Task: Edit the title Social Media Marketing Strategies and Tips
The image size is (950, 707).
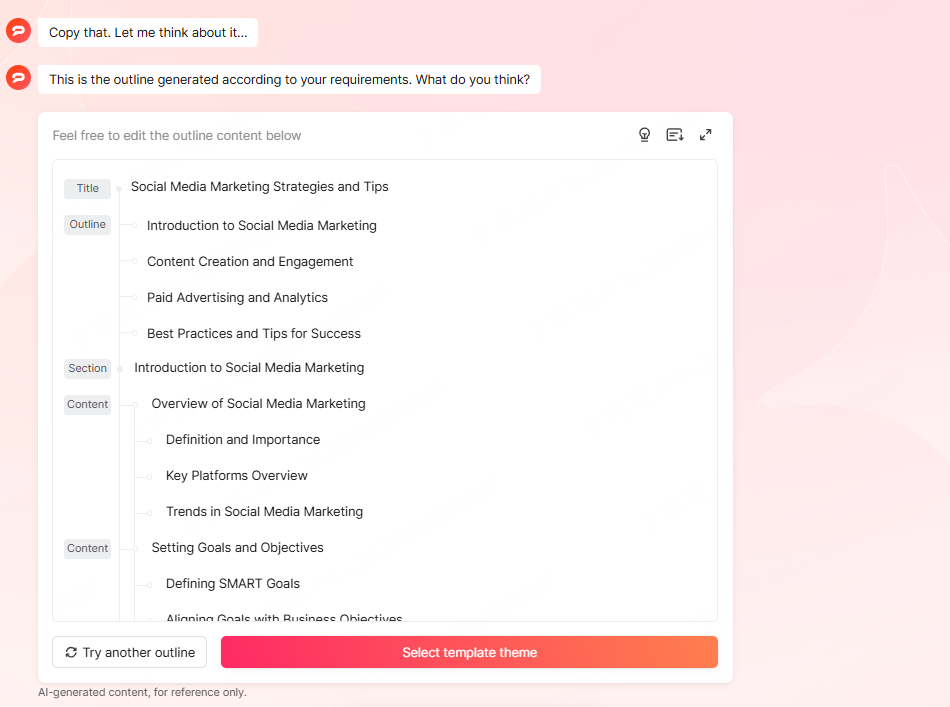Action: (260, 187)
